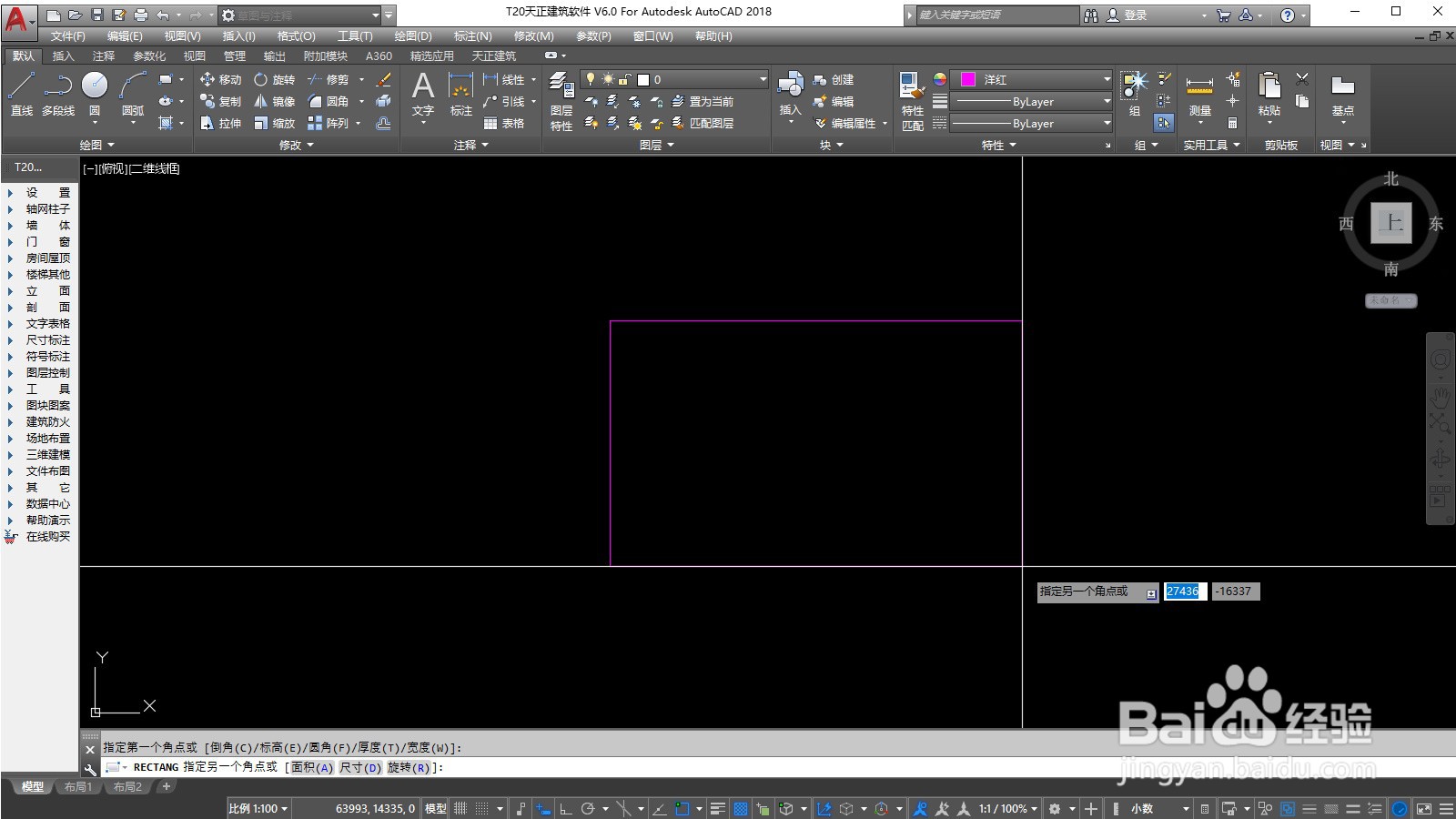Click 面积(A) option in command line
This screenshot has width=1456, height=819.
[x=312, y=768]
